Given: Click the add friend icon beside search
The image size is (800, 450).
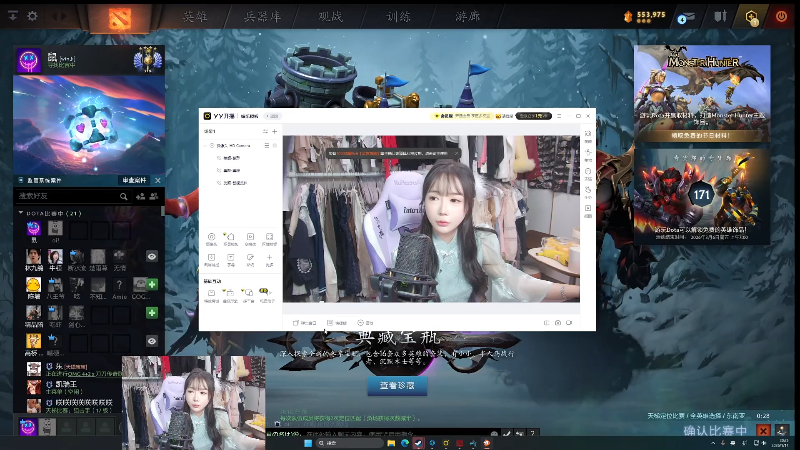Looking at the screenshot, I should [140, 196].
